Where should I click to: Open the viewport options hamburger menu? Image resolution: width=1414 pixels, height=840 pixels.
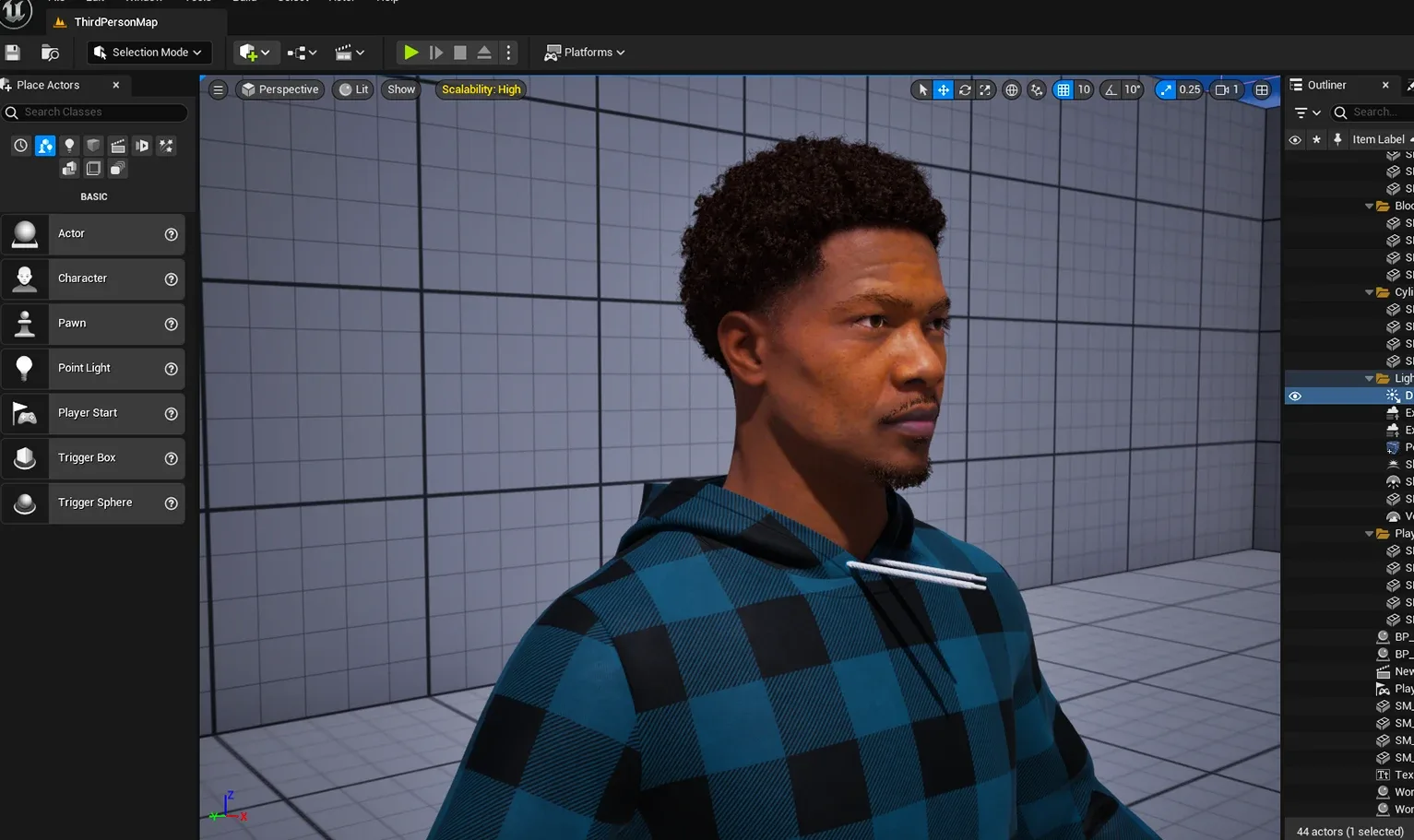click(218, 89)
